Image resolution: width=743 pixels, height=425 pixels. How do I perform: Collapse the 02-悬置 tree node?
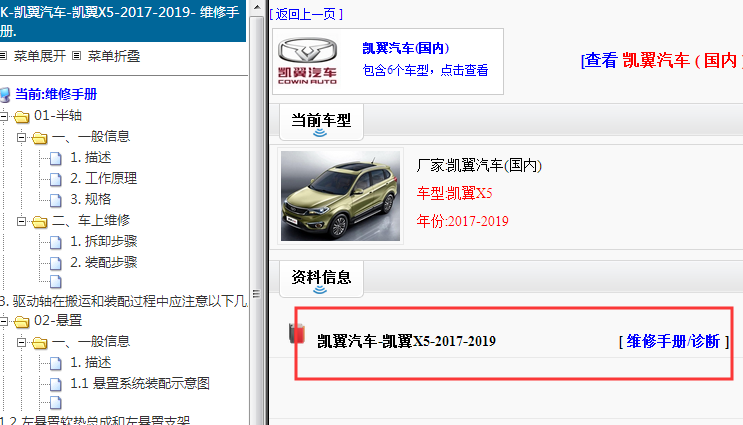click(4, 321)
